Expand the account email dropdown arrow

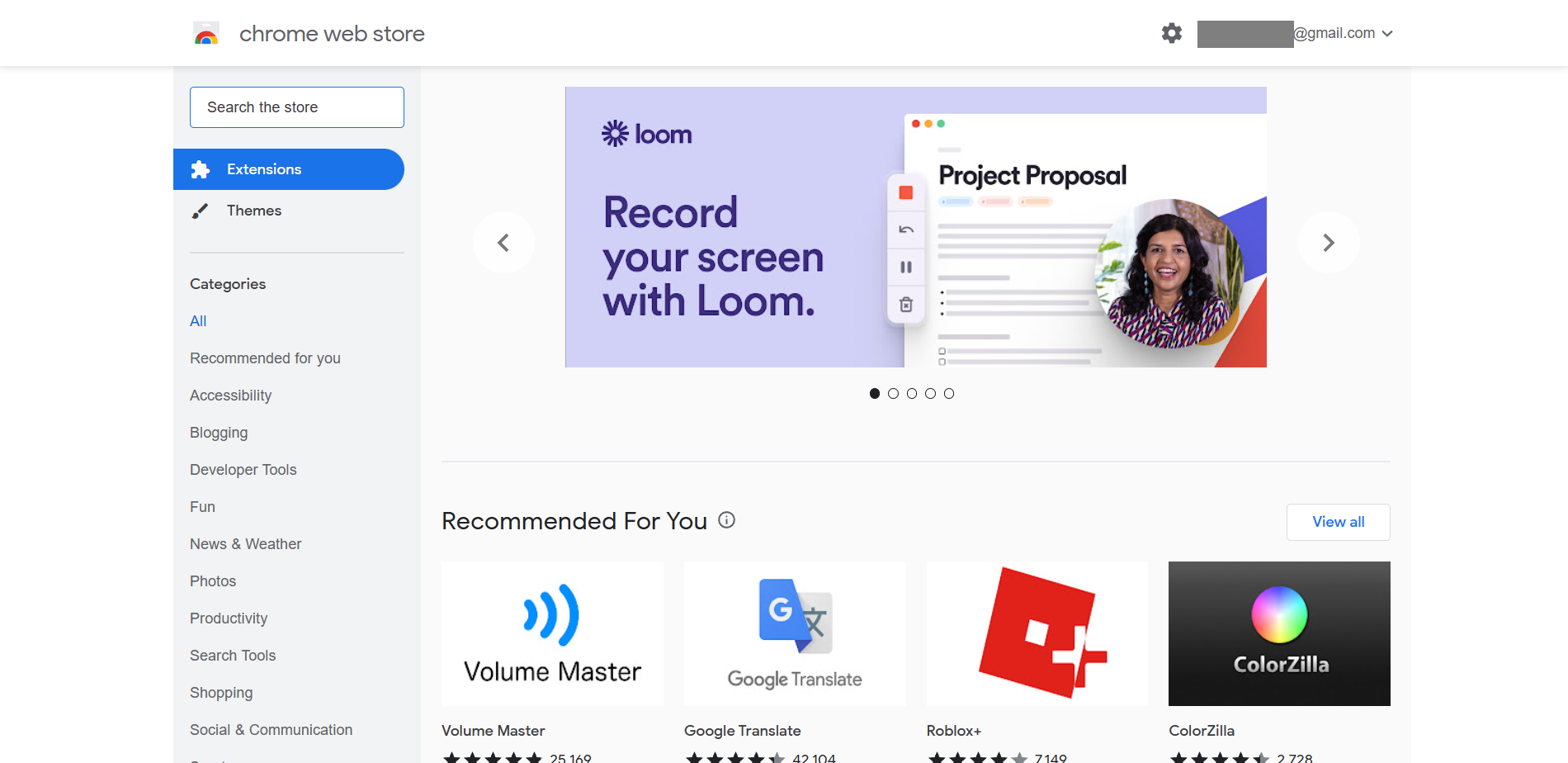click(x=1387, y=34)
